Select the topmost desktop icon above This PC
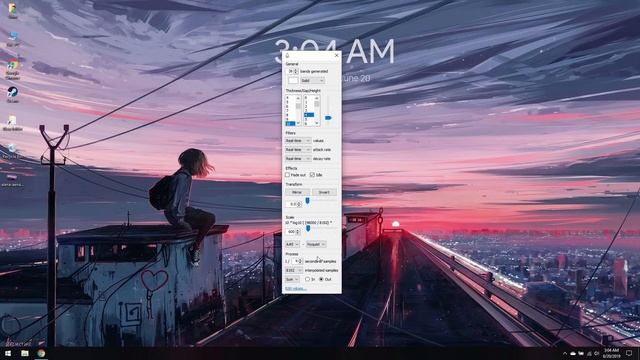The width and height of the screenshot is (640, 360). pyautogui.click(x=13, y=11)
